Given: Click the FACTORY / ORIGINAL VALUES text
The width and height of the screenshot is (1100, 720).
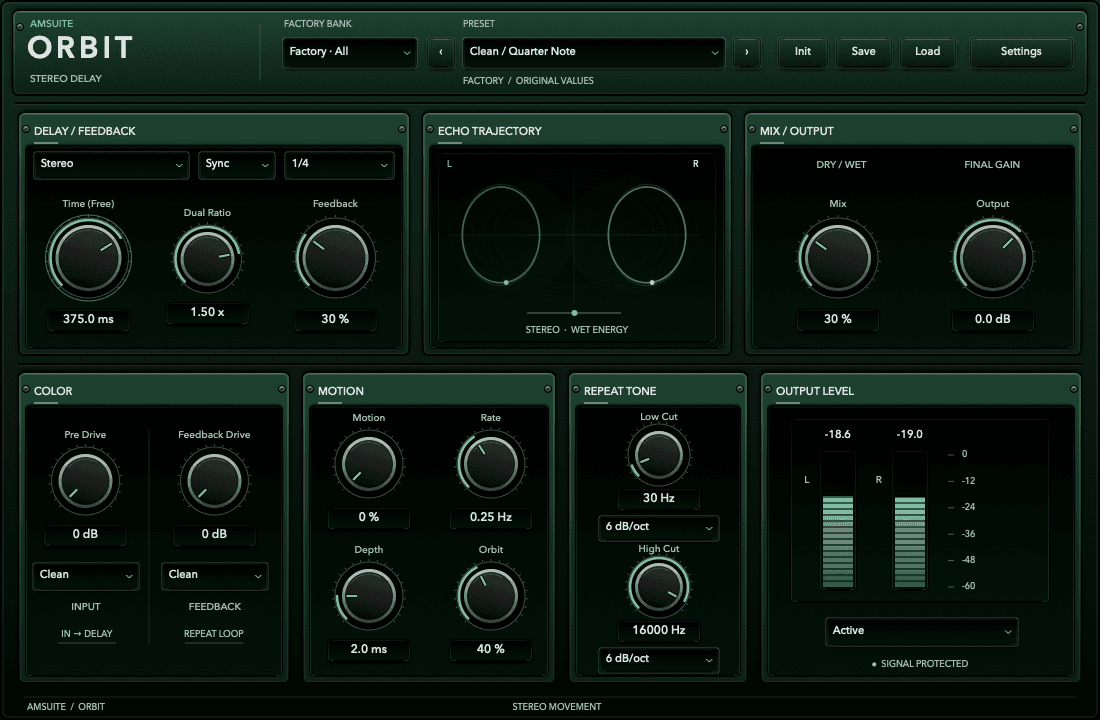Looking at the screenshot, I should pyautogui.click(x=528, y=81).
